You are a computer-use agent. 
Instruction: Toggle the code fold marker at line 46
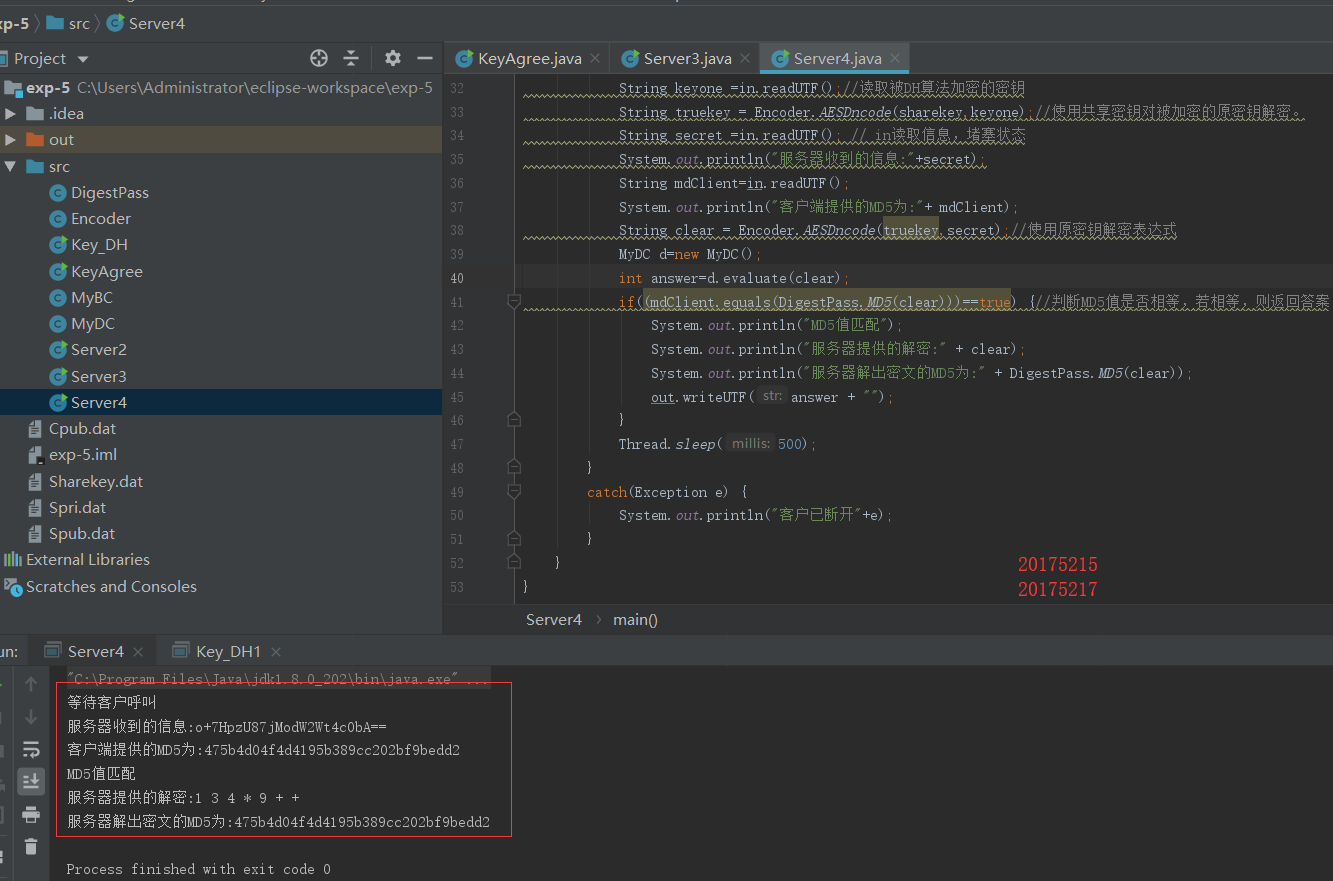point(514,420)
